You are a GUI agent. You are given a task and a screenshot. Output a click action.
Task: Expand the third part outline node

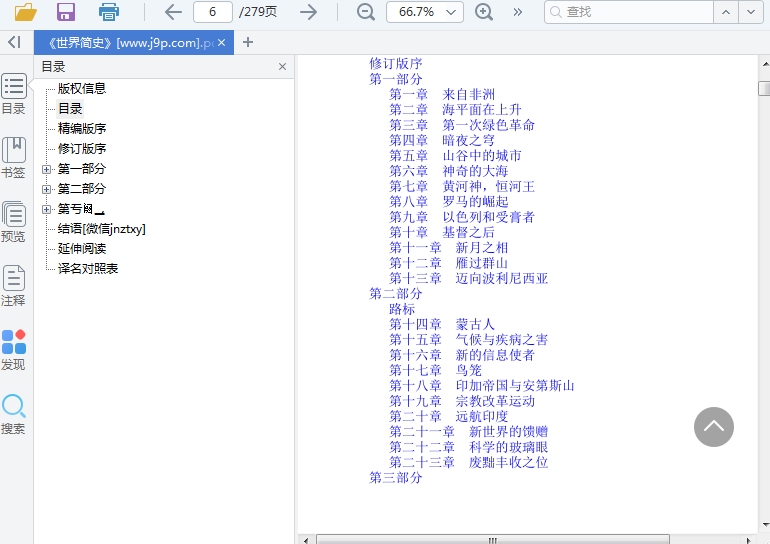pos(46,210)
